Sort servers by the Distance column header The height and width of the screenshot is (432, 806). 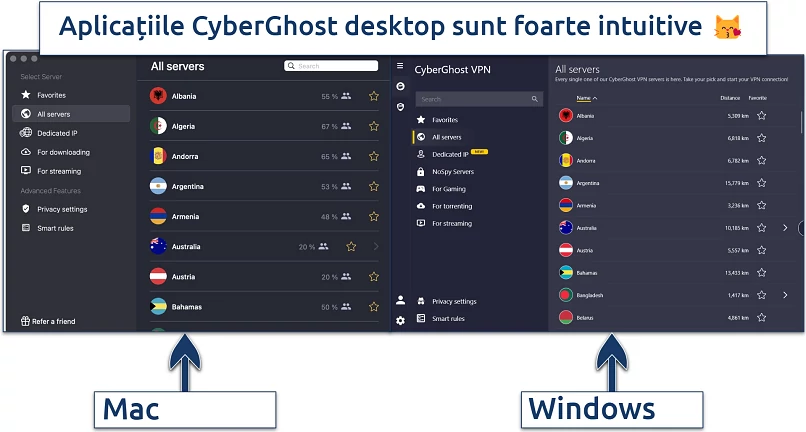coord(730,98)
